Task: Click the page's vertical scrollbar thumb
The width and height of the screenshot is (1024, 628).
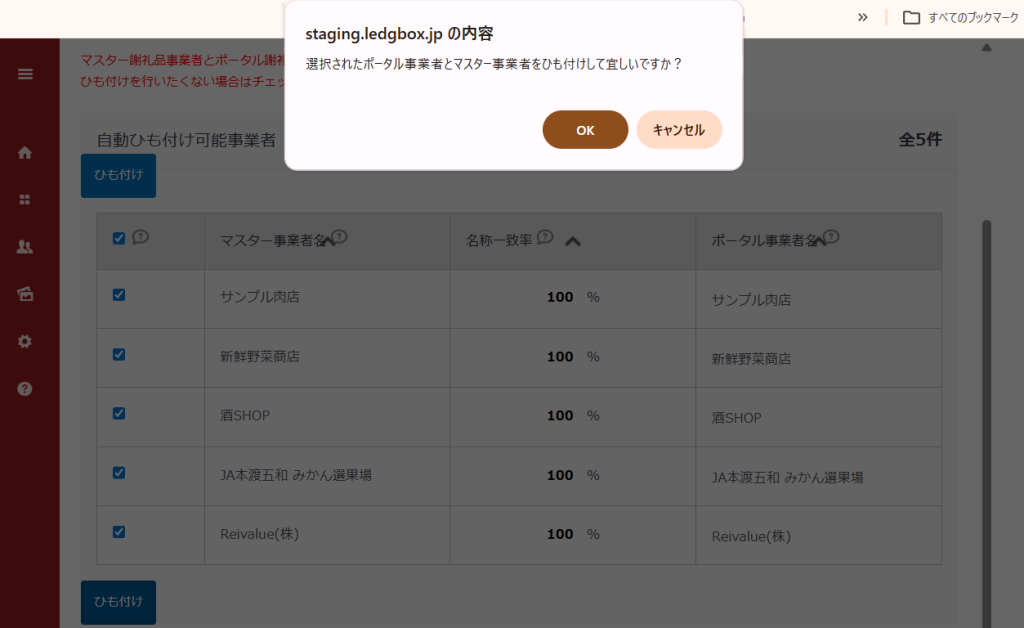Action: click(987, 400)
